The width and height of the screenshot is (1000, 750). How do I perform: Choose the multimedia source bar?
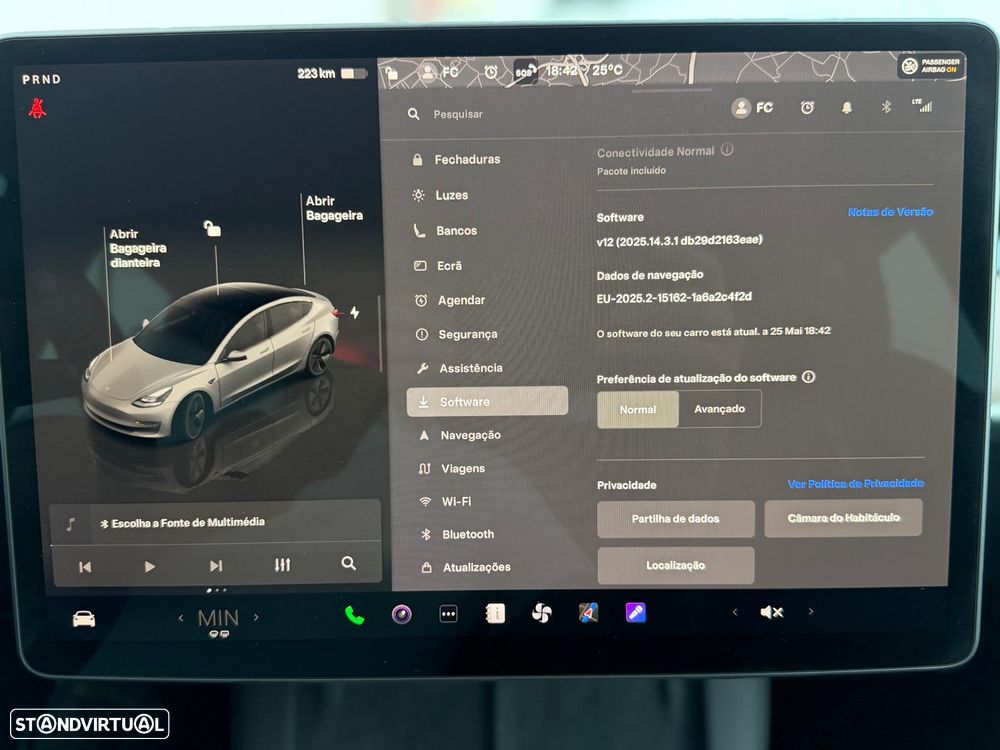pos(216,523)
